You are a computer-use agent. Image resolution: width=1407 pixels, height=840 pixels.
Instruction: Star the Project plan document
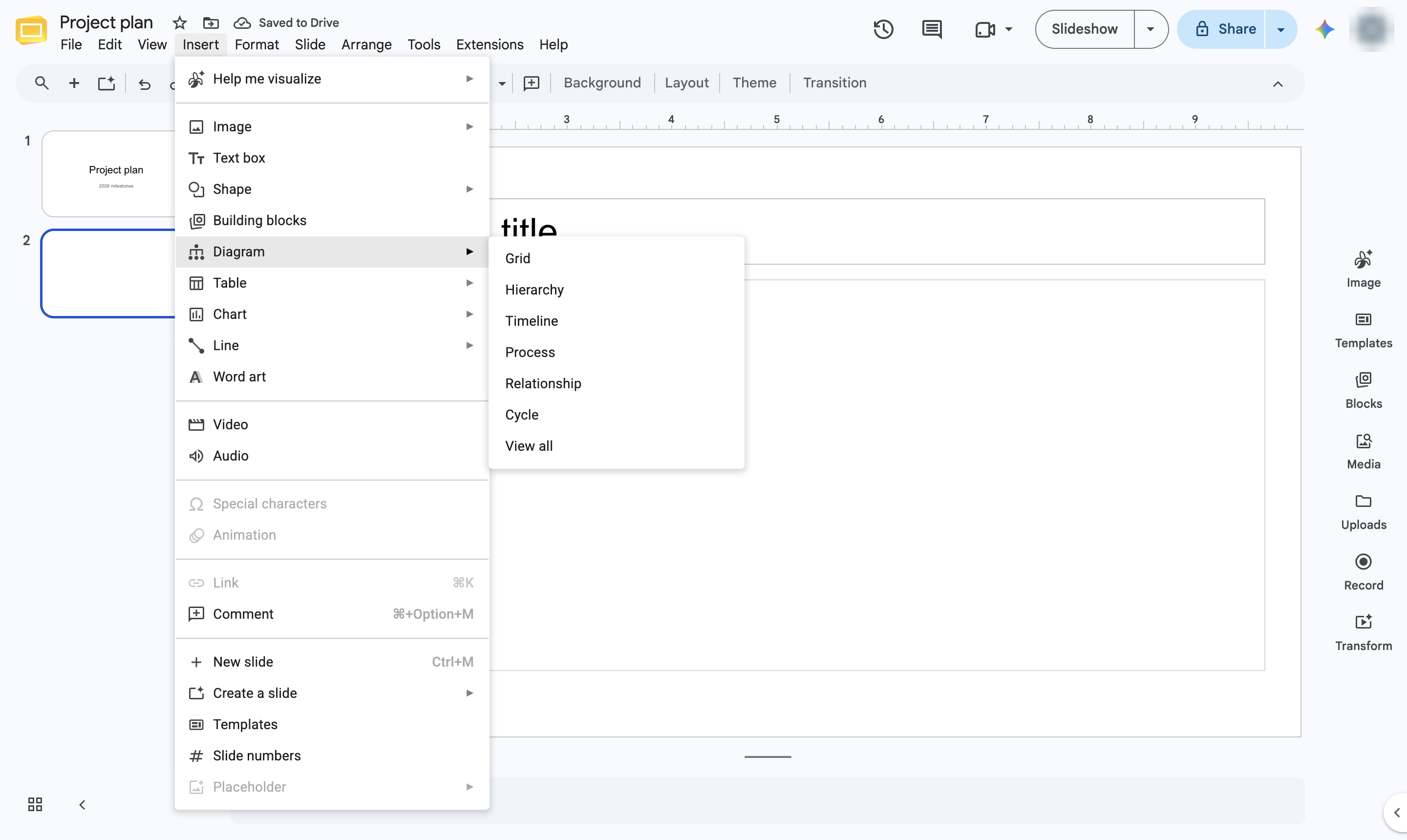pyautogui.click(x=179, y=22)
